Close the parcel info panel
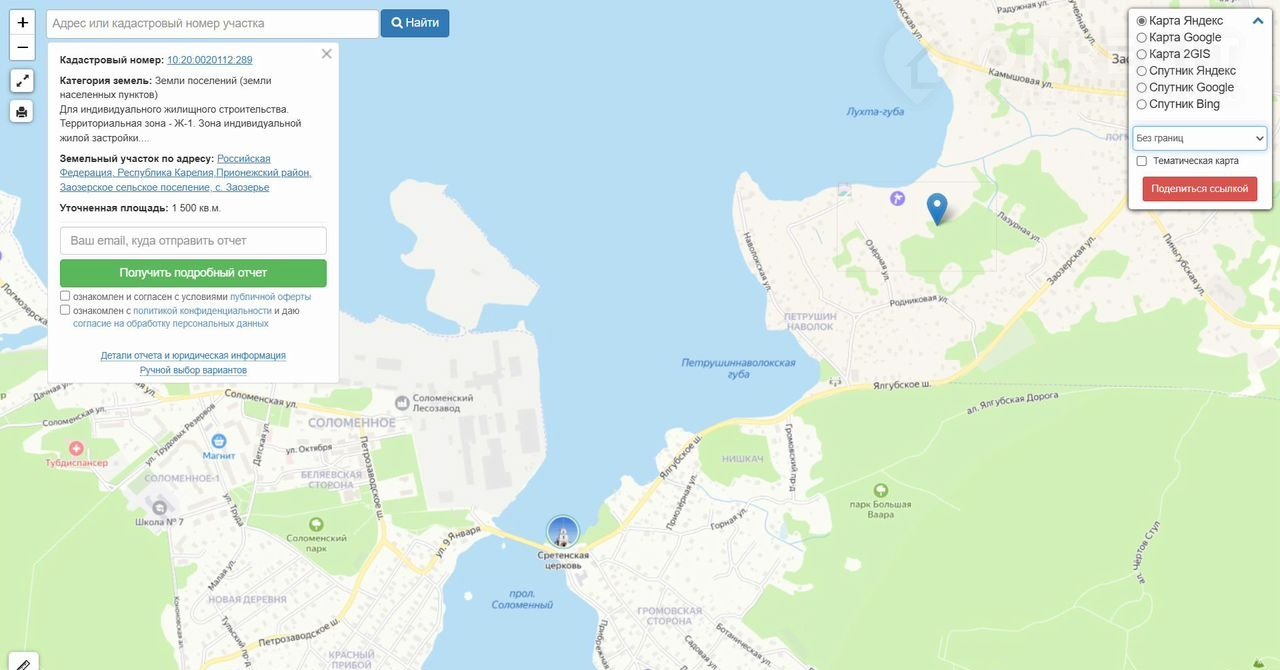This screenshot has height=670, width=1280. (327, 54)
